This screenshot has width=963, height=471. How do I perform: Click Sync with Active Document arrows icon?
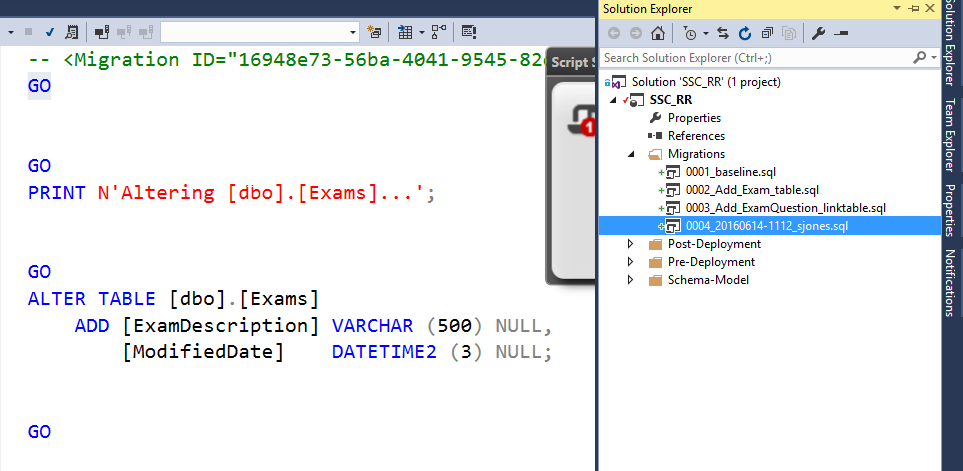tap(722, 33)
